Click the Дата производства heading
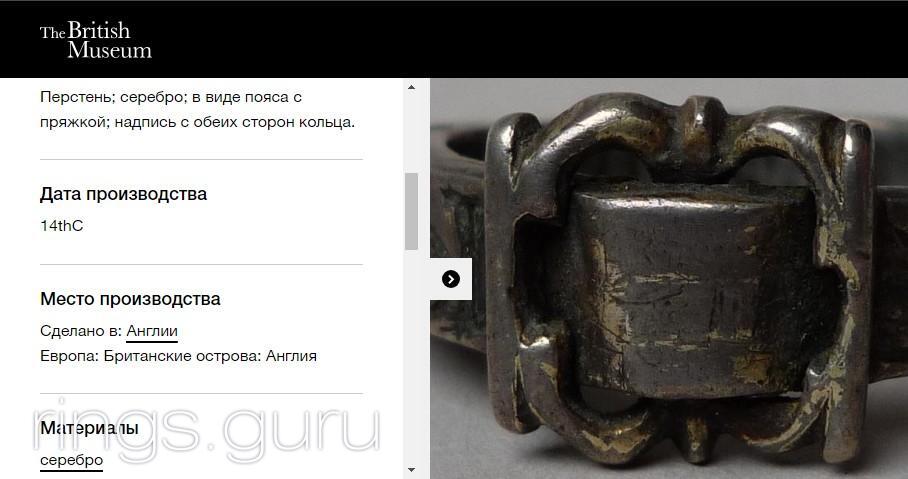Image resolution: width=908 pixels, height=479 pixels. click(x=123, y=193)
